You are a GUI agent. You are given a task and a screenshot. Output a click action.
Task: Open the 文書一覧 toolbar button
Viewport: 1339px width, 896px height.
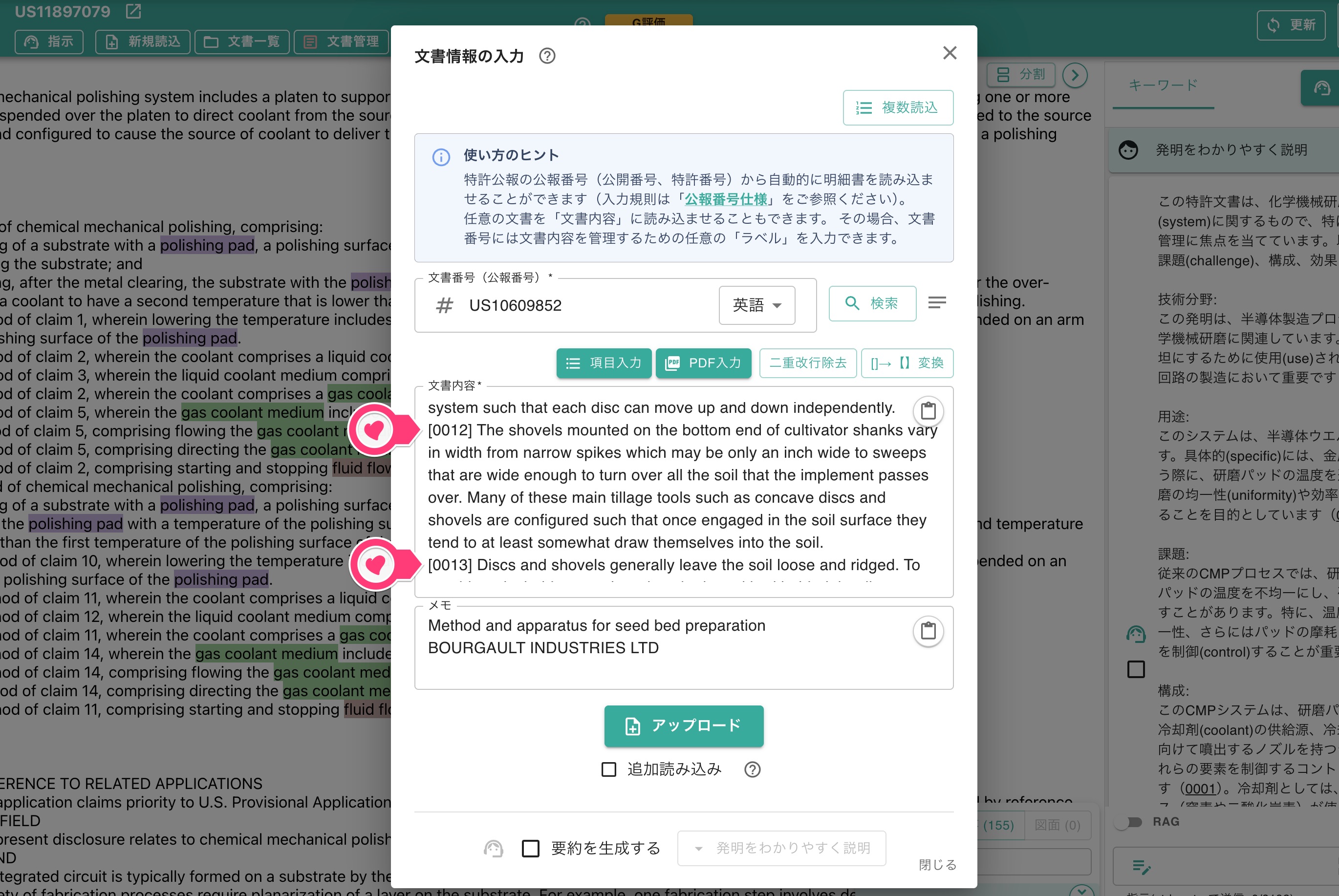tap(242, 42)
